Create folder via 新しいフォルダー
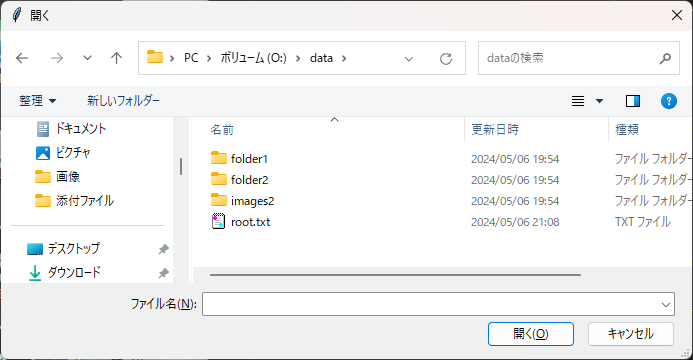 123,101
